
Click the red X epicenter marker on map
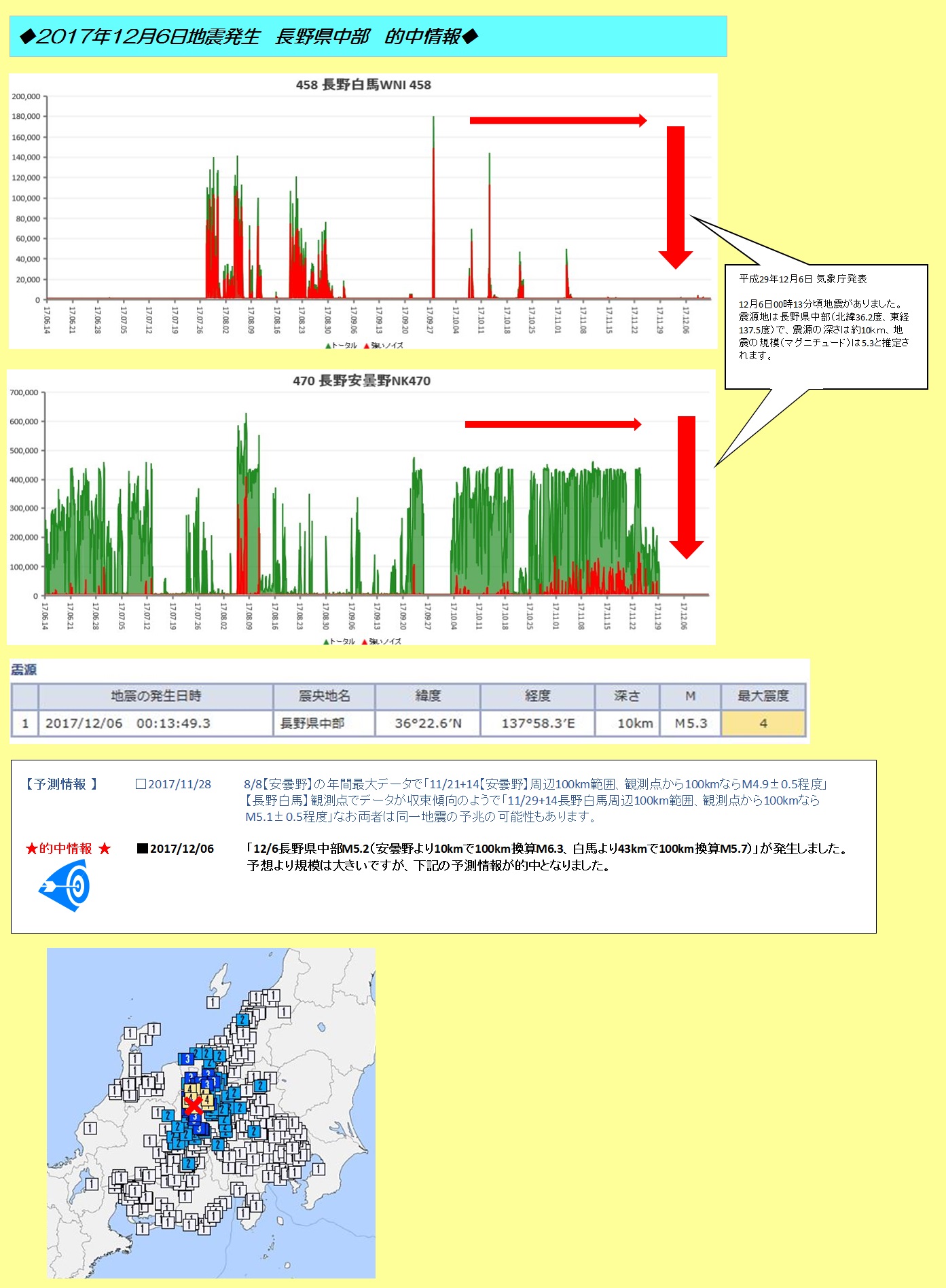pos(194,1105)
